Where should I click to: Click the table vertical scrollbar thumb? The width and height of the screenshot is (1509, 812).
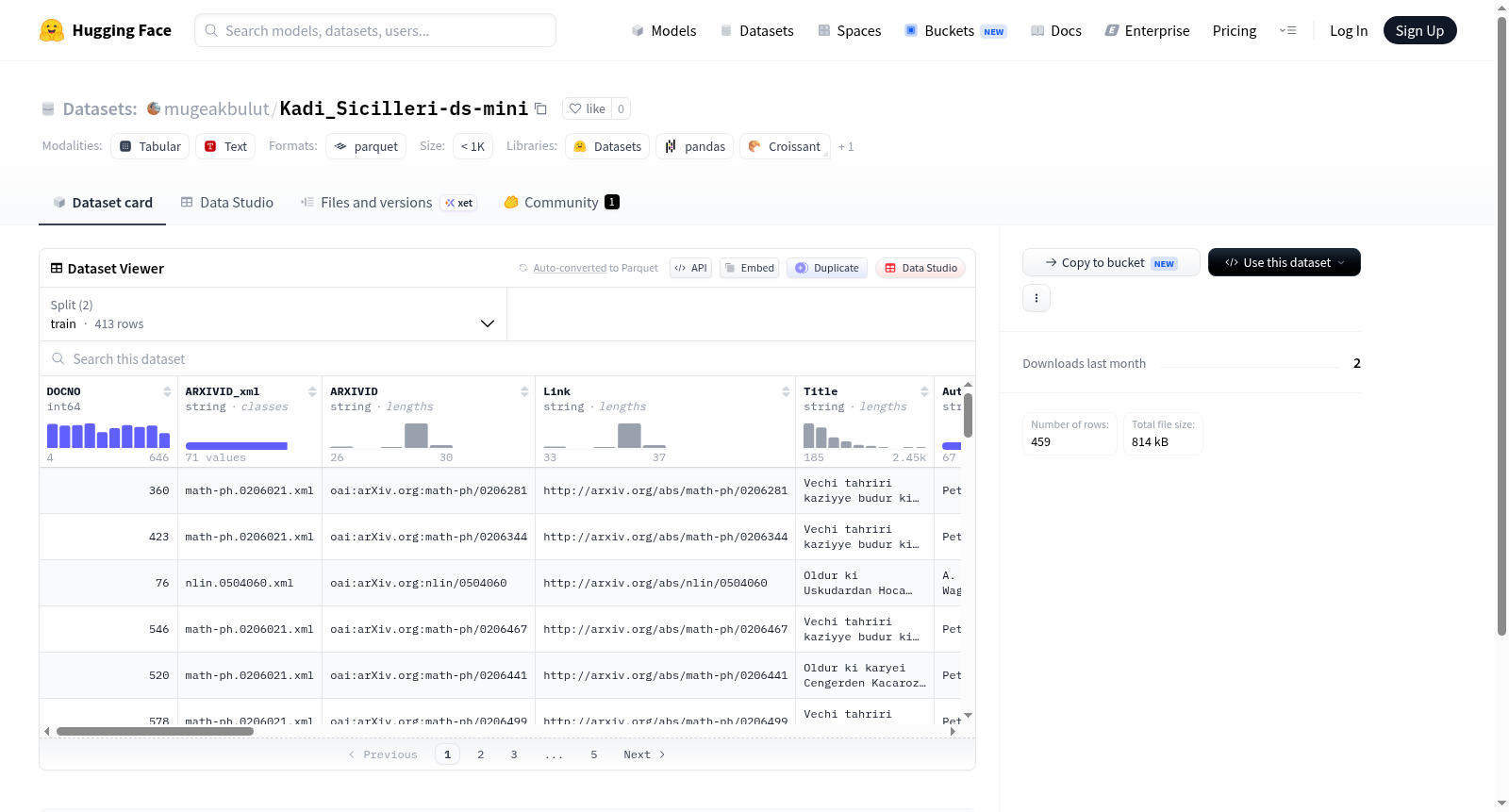tap(968, 415)
